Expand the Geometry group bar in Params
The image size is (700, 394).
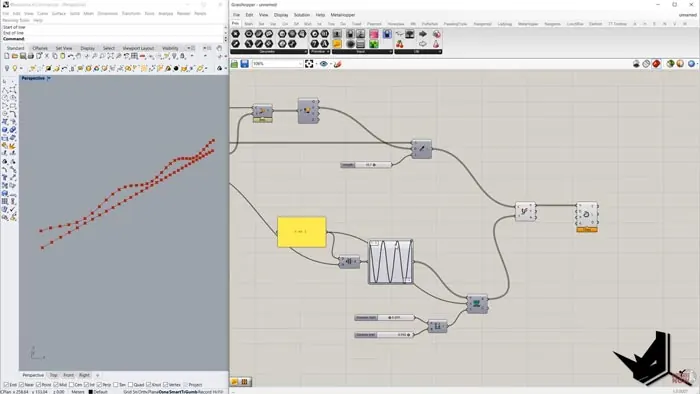point(269,52)
